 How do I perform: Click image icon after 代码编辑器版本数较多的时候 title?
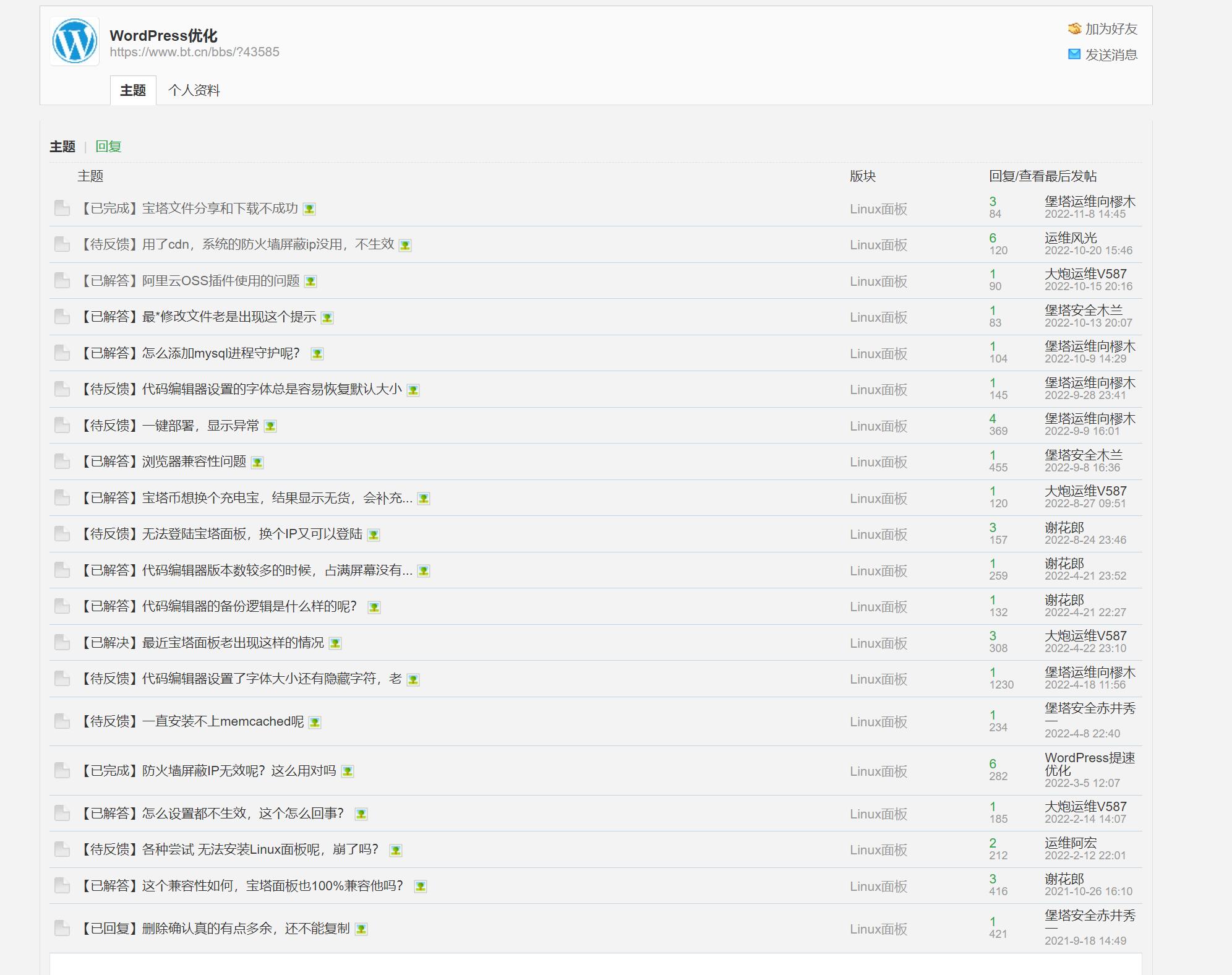[424, 571]
